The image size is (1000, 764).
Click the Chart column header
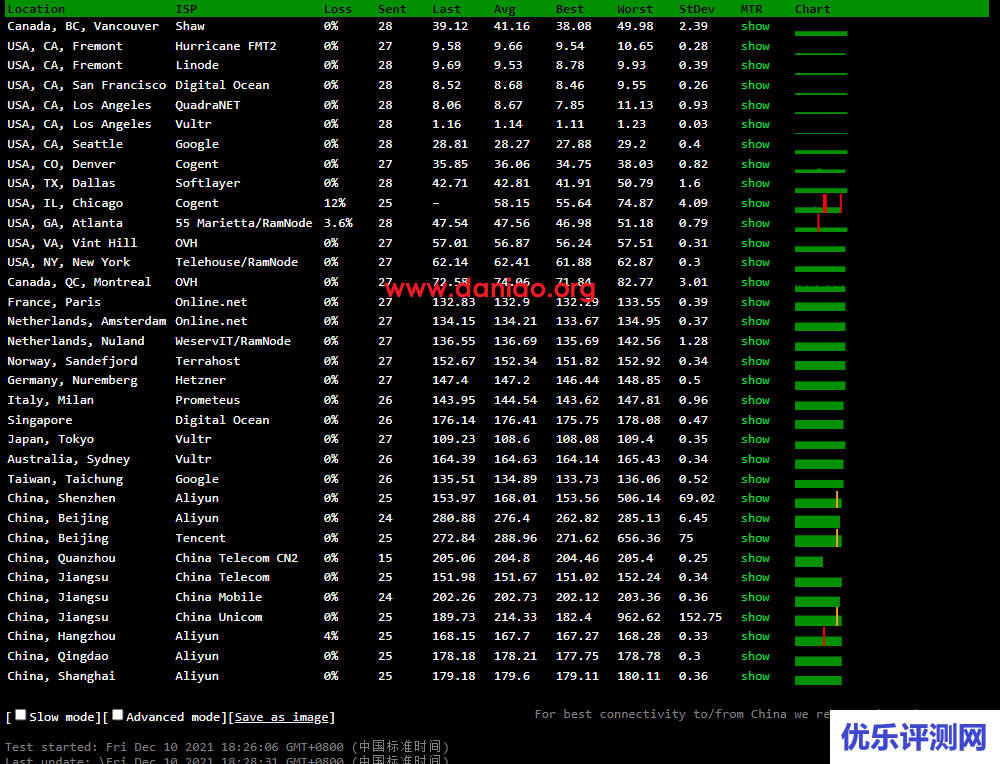coord(812,9)
